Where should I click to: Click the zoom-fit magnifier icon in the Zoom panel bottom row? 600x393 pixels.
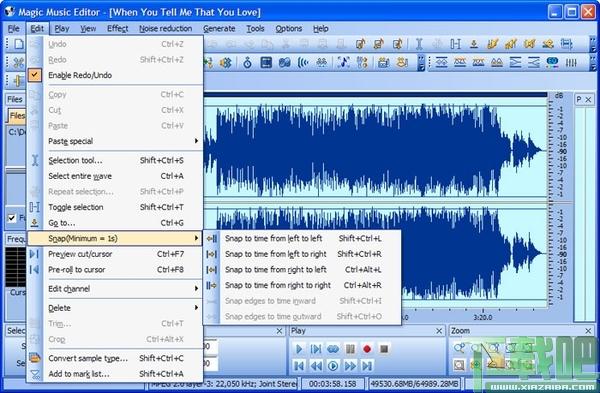[x=459, y=365]
